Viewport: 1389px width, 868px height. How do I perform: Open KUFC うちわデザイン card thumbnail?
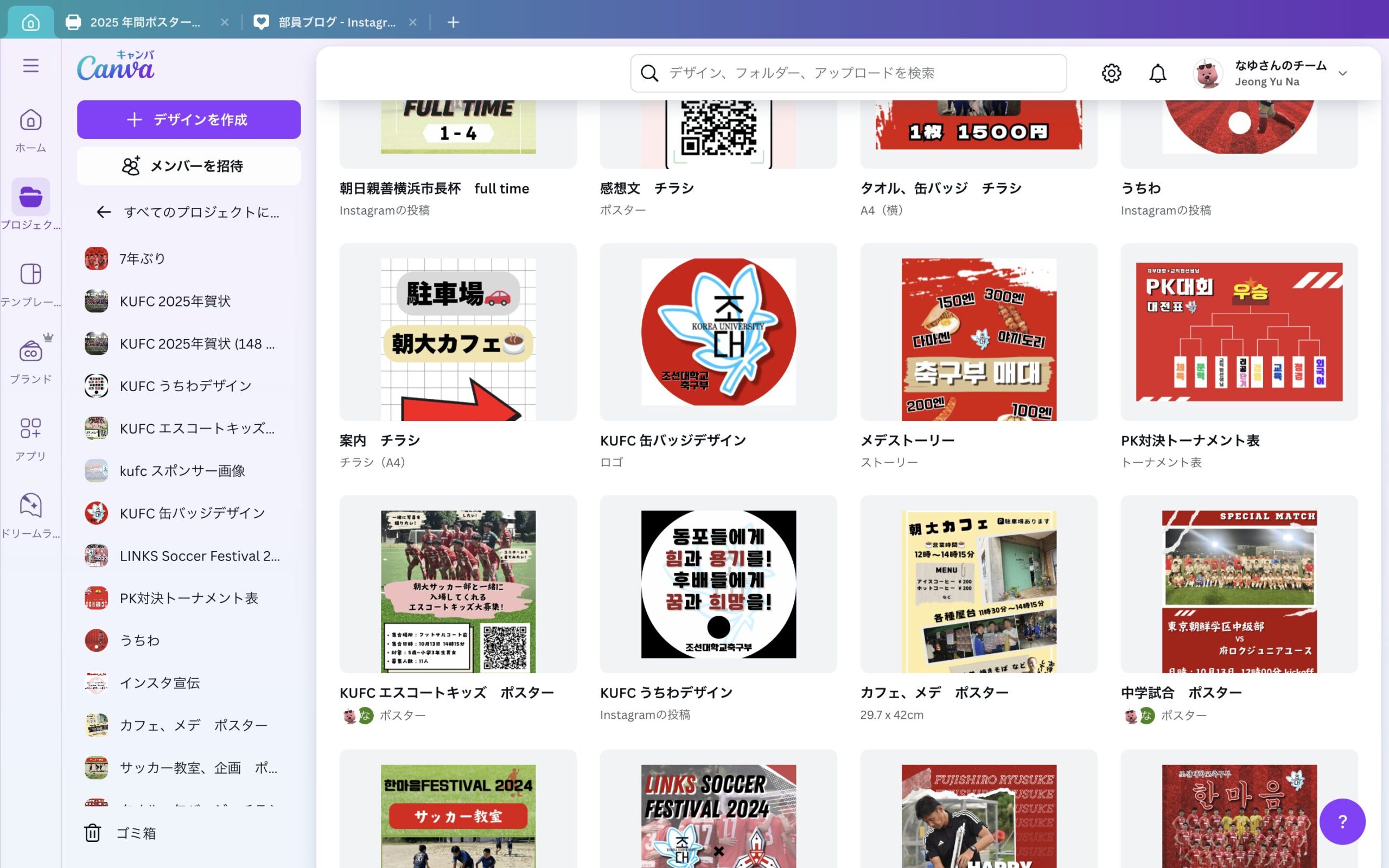point(718,584)
